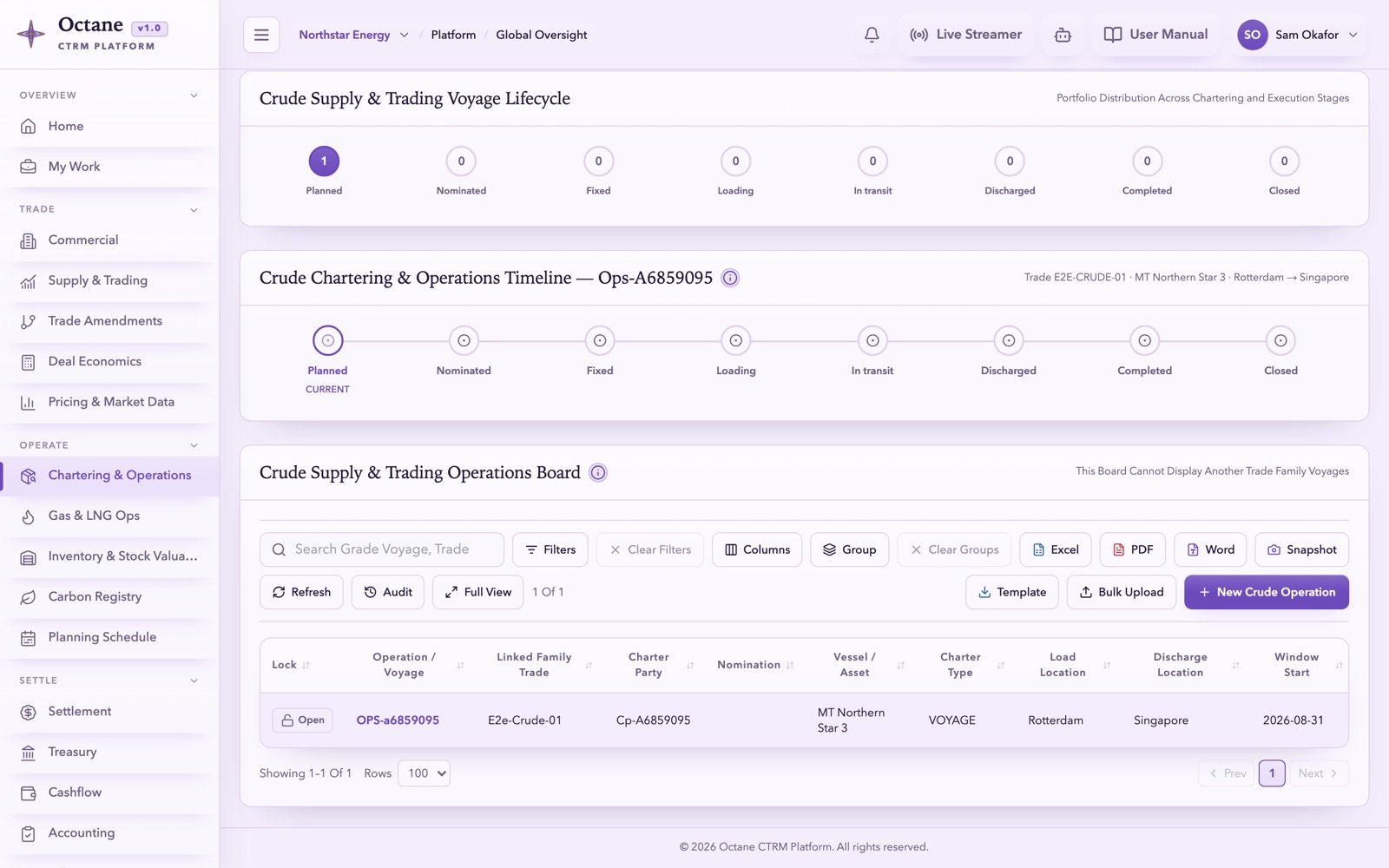This screenshot has width=1389, height=868.
Task: Open the User Manual
Action: point(1155,35)
